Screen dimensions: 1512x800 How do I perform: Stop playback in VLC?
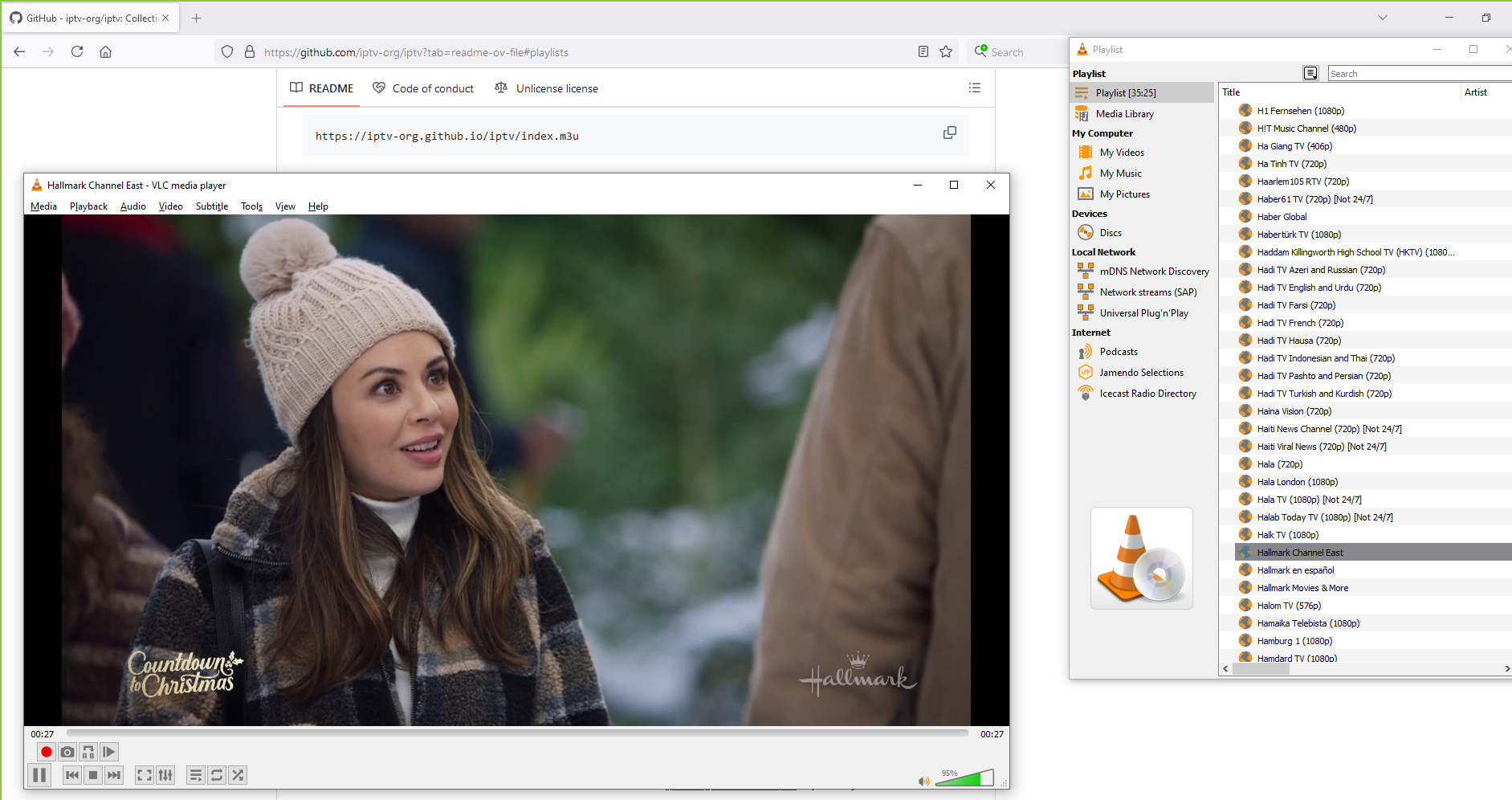pyautogui.click(x=93, y=775)
